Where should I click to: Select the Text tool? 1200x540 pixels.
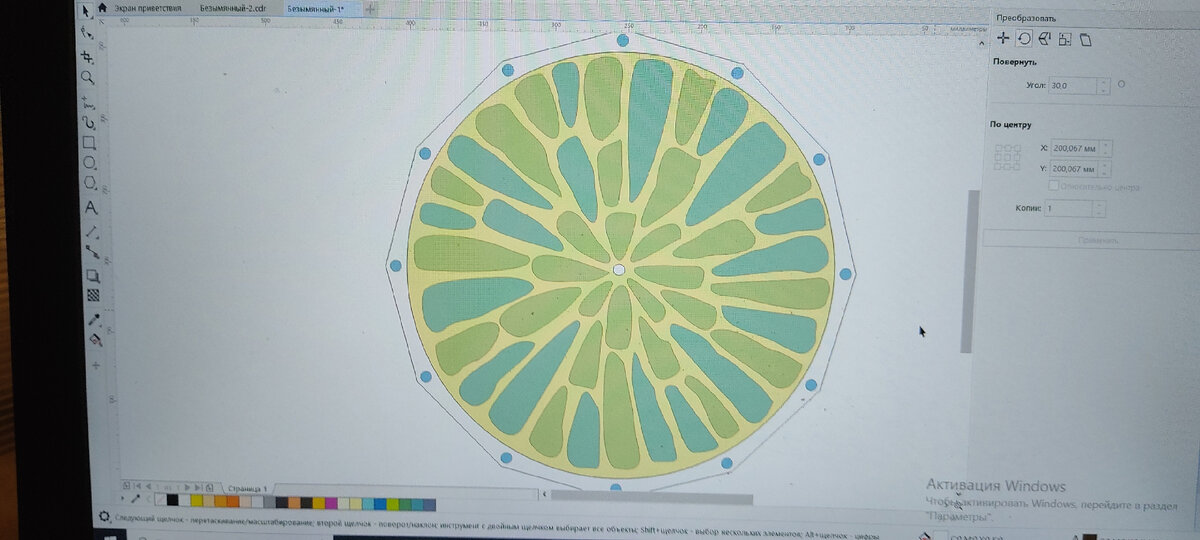coord(91,208)
